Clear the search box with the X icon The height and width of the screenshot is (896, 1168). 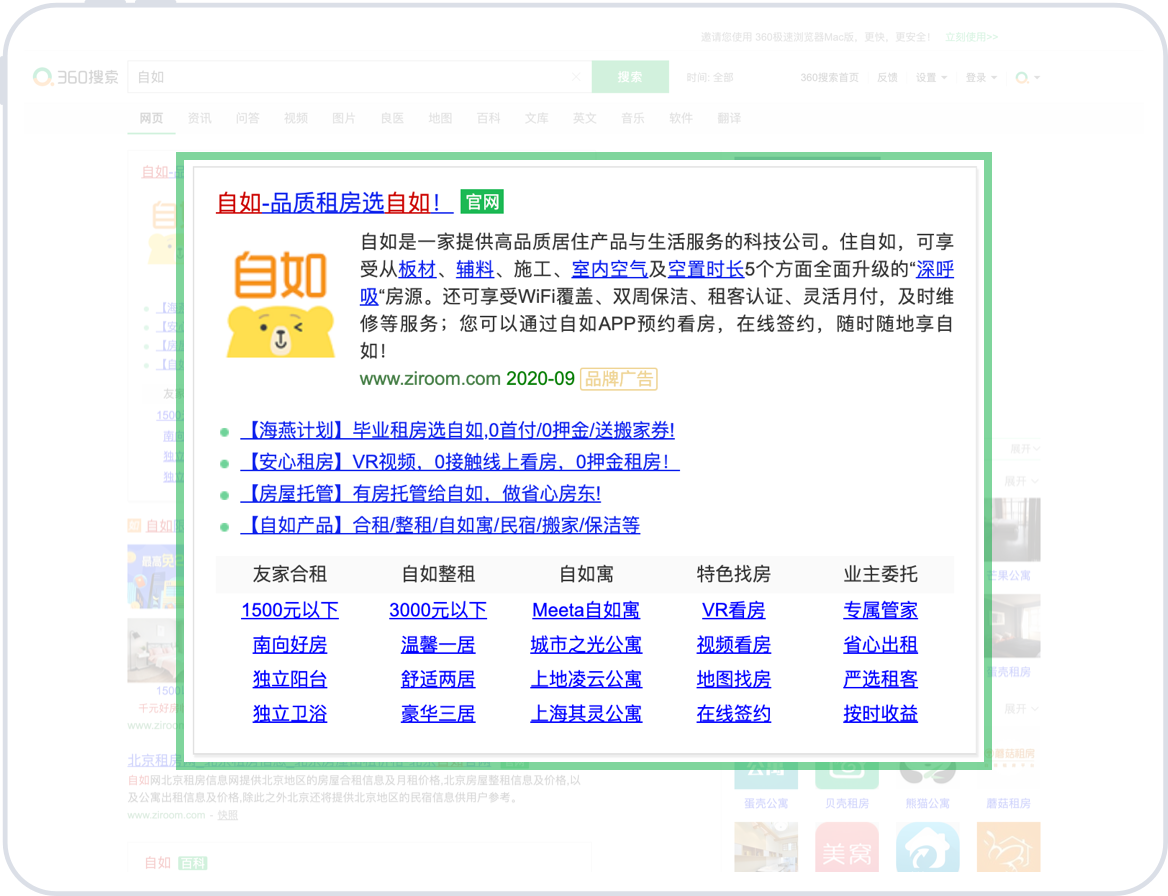click(x=576, y=77)
